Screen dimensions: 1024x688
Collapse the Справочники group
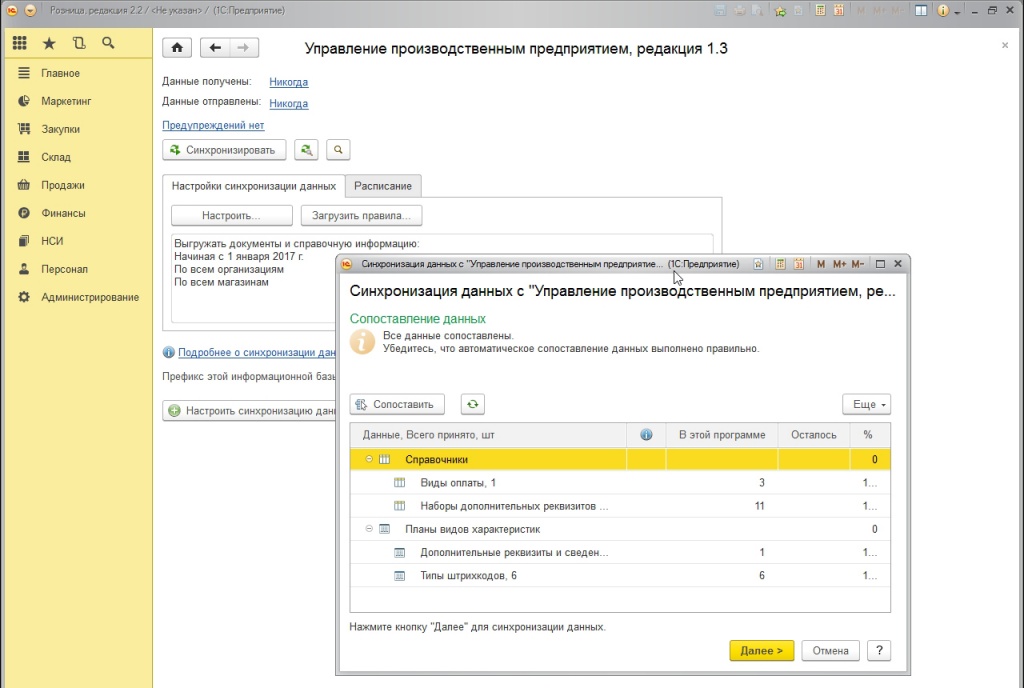coord(369,459)
